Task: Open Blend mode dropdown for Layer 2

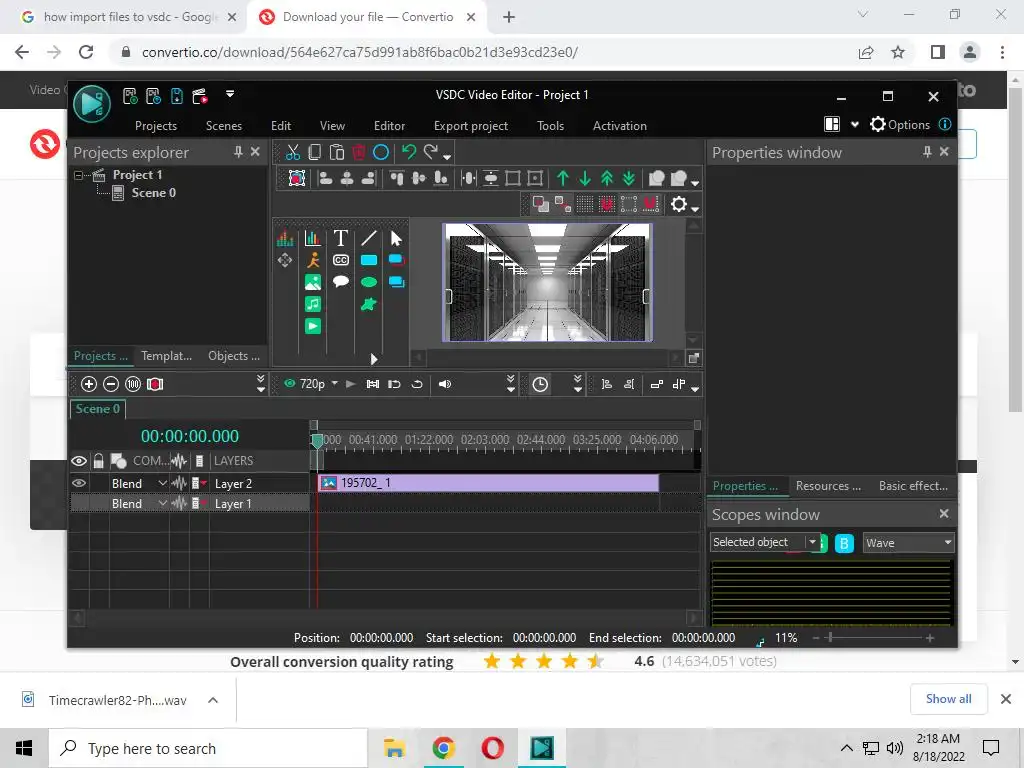Action: [163, 483]
